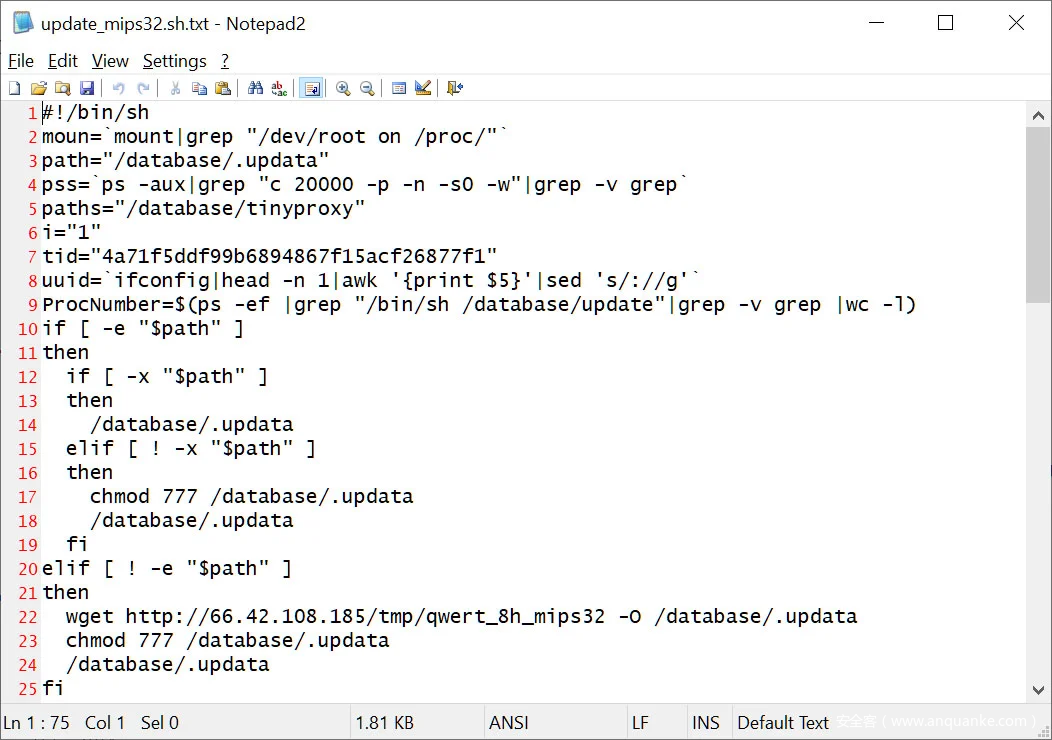Image resolution: width=1052 pixels, height=740 pixels.
Task: Click the Customize Schemes ruler icon
Action: pos(423,88)
